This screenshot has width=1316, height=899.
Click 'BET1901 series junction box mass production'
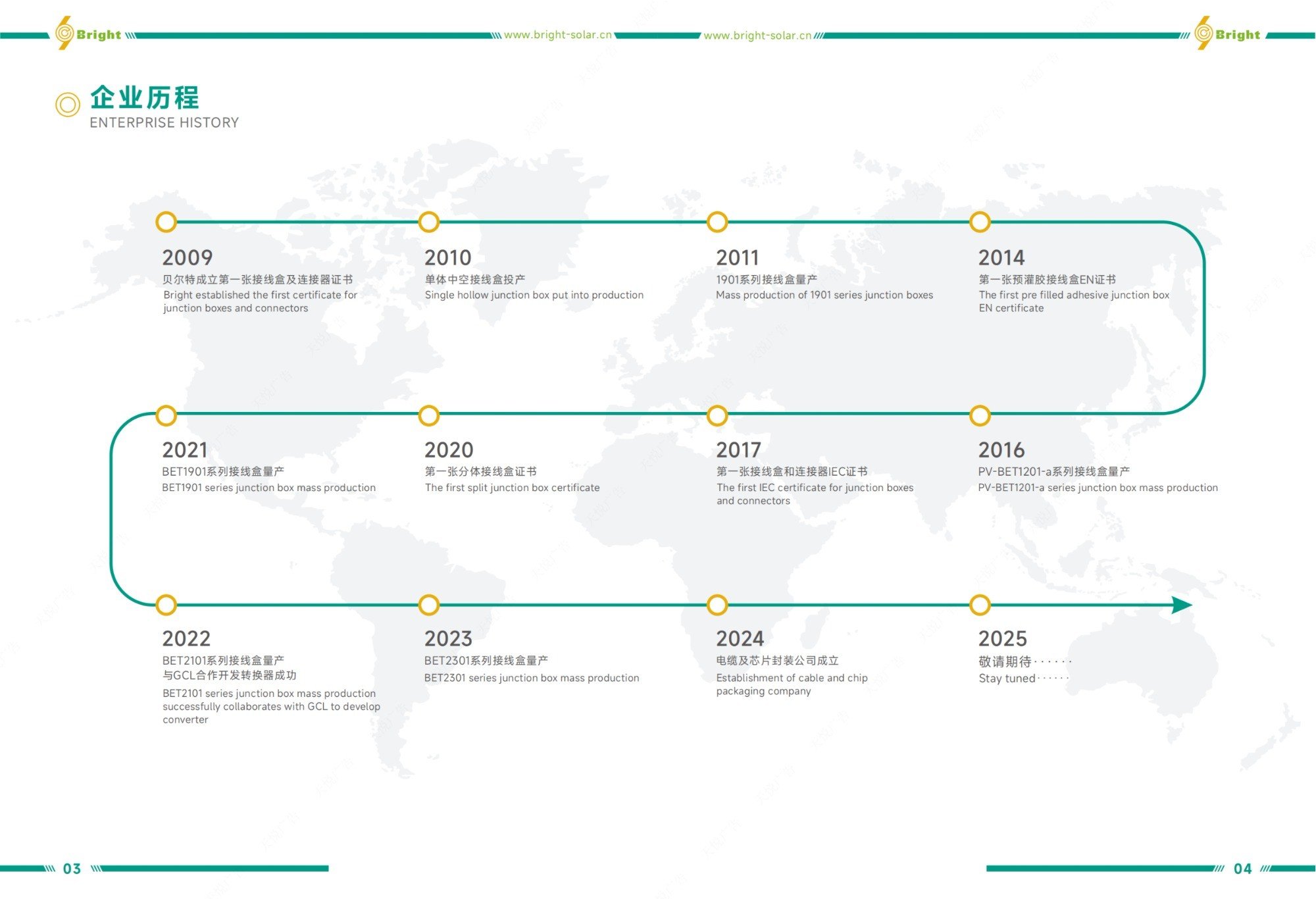pos(269,488)
